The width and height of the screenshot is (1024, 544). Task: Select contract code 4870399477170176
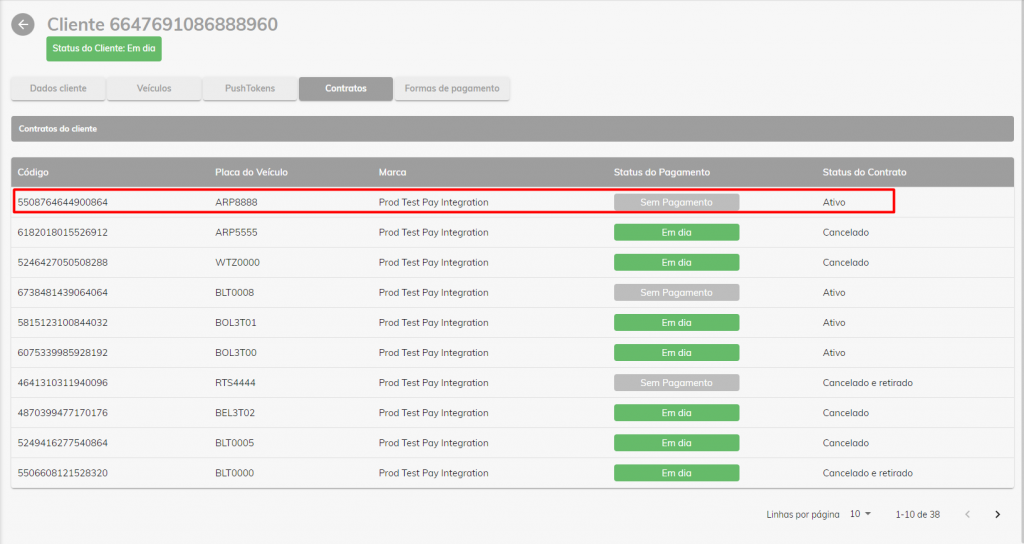[63, 413]
